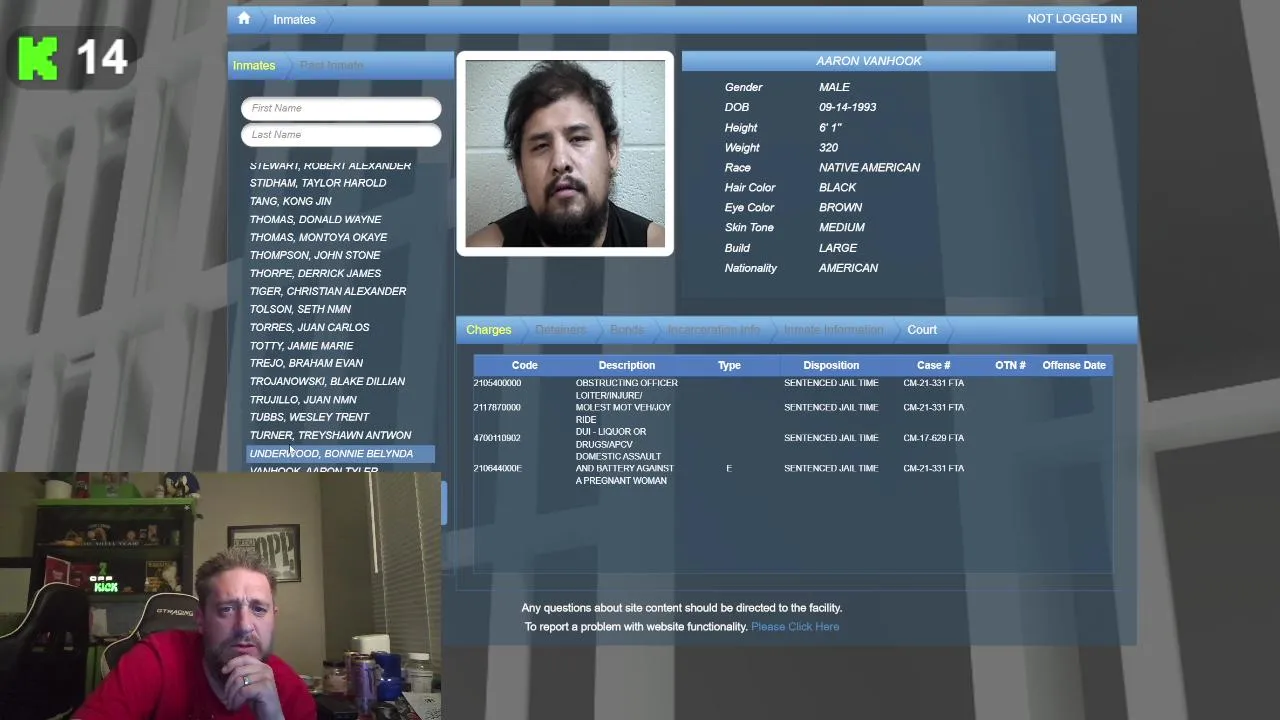Select inmate TREJO, BRAHAM EVAN

(306, 363)
